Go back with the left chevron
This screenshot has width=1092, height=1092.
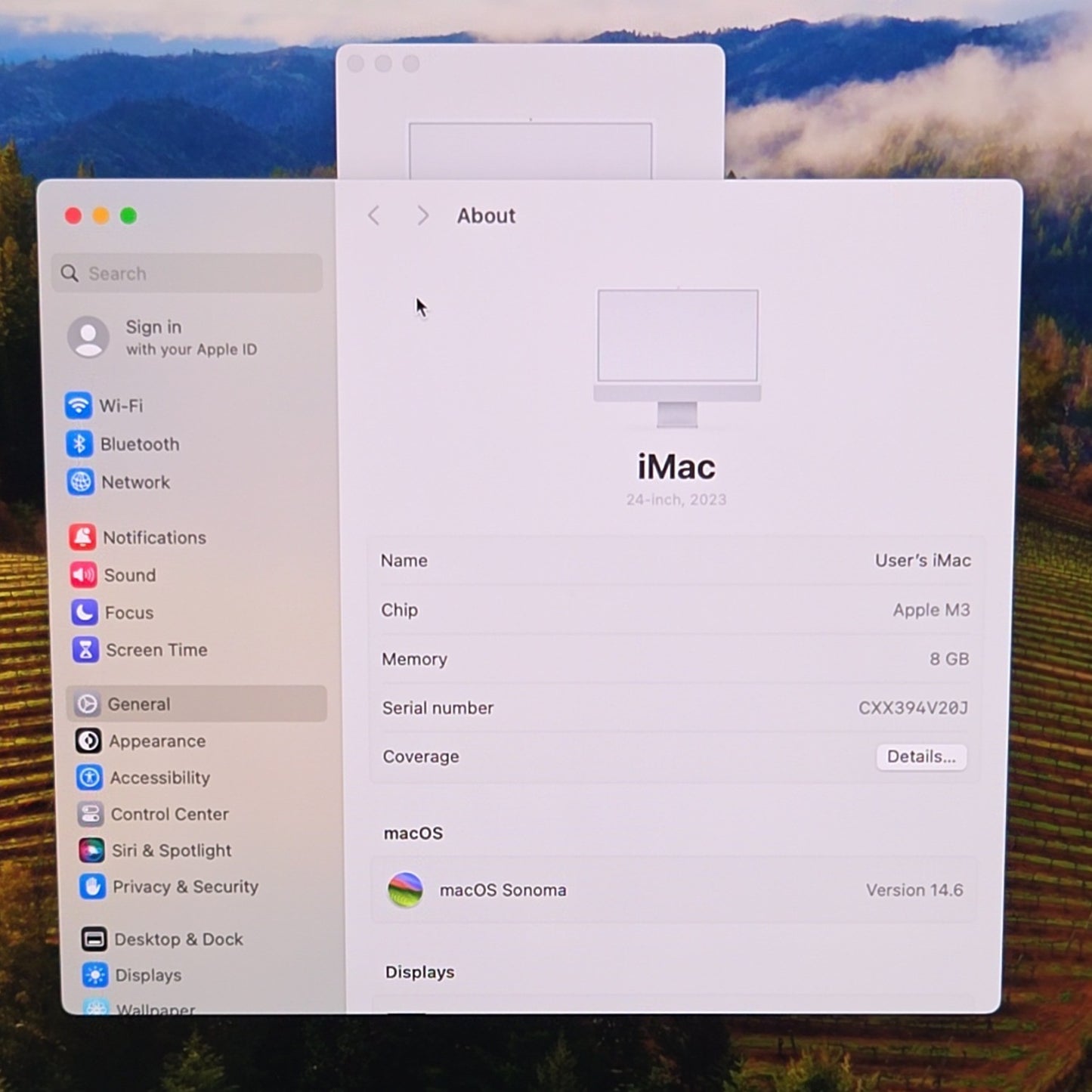click(374, 216)
